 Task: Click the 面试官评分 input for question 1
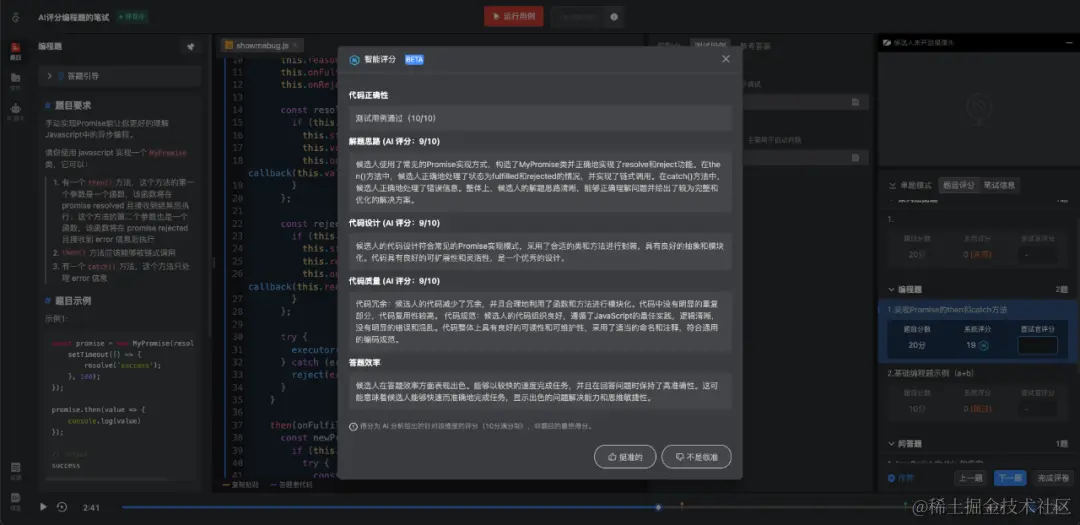1037,345
